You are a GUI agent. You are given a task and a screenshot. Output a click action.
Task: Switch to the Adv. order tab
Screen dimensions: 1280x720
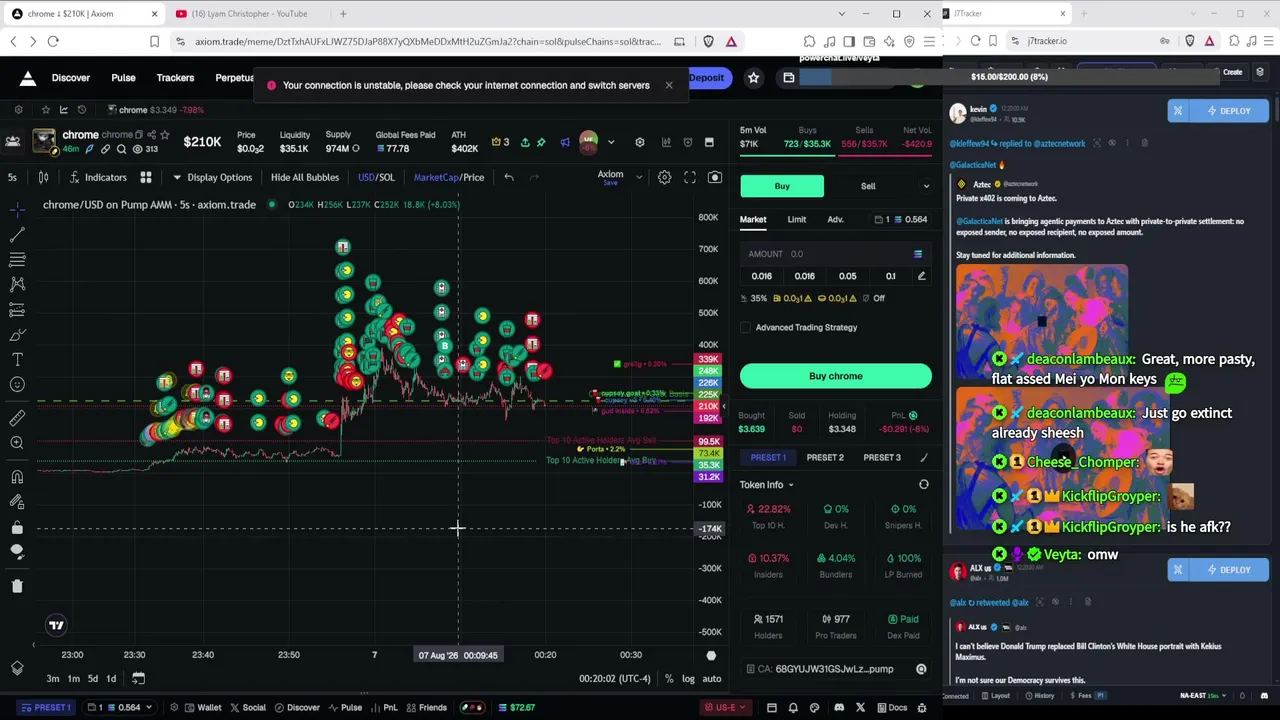(835, 219)
